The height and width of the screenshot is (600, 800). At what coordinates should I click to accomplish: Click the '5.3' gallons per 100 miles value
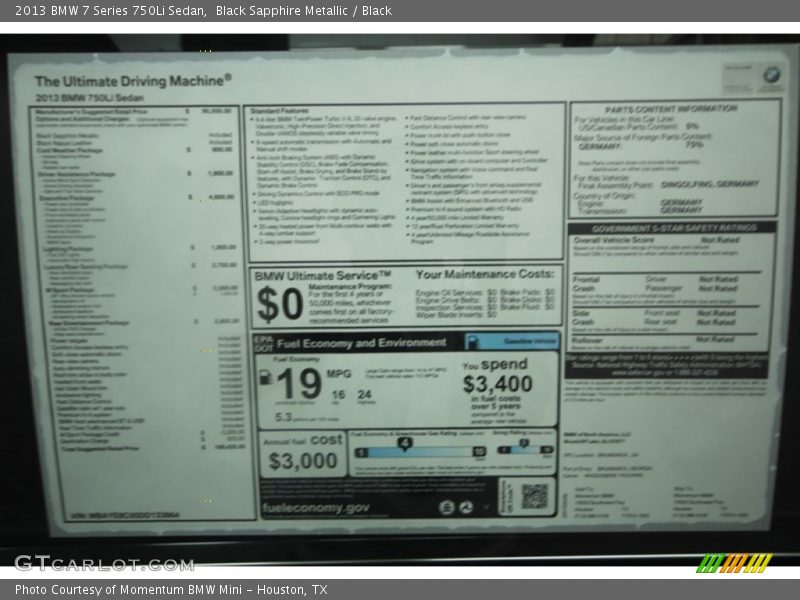click(x=283, y=417)
